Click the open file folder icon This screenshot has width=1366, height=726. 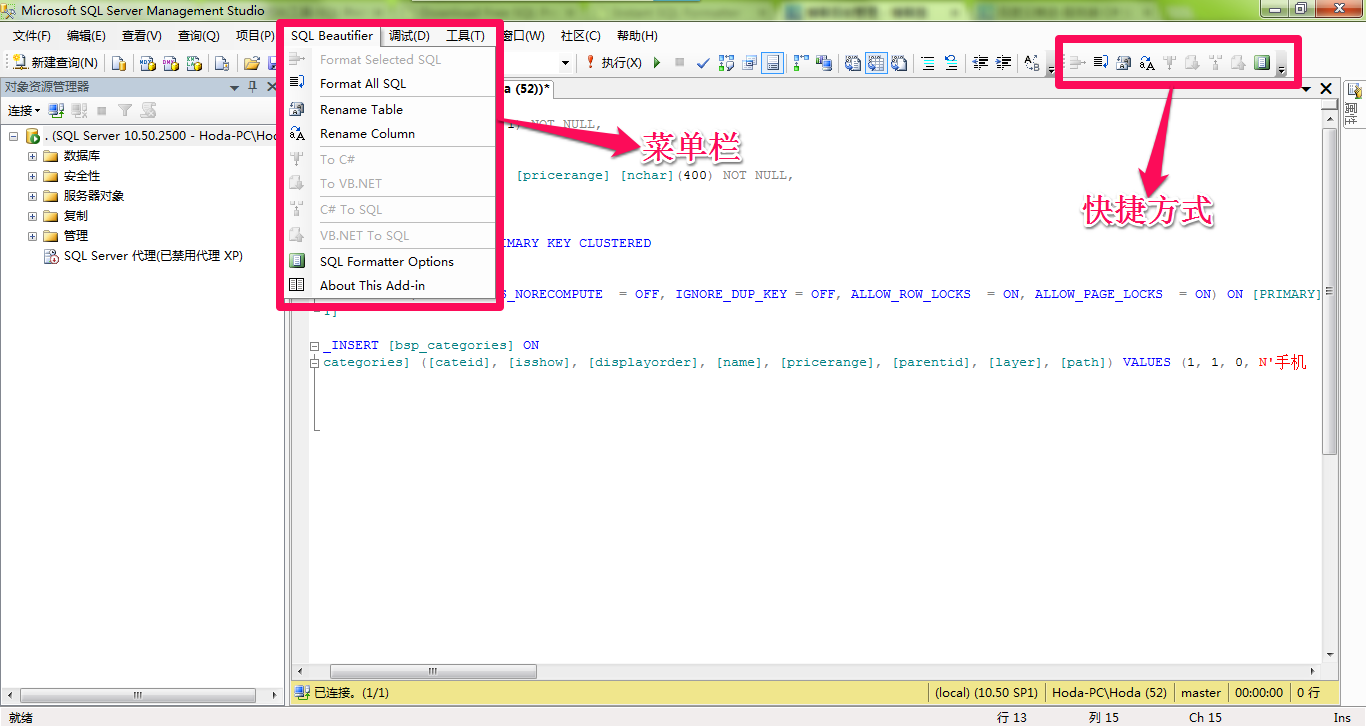tap(251, 63)
